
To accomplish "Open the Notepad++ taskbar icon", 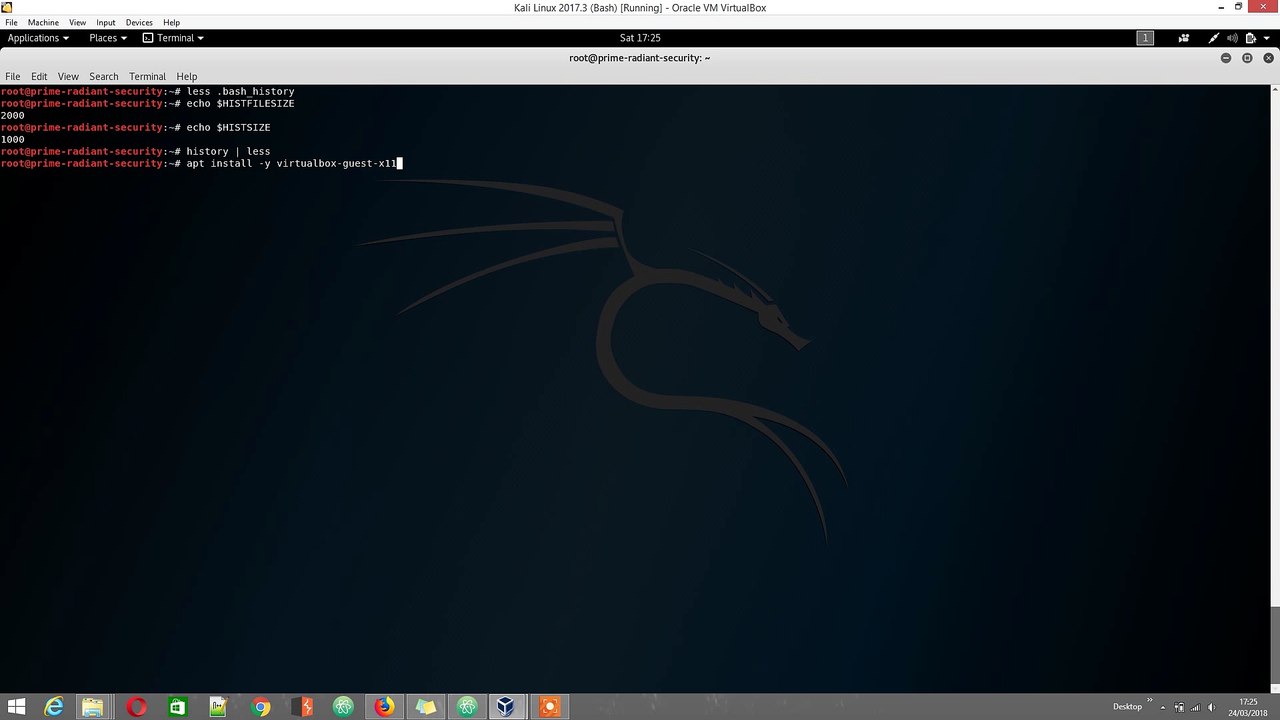I will coord(218,707).
